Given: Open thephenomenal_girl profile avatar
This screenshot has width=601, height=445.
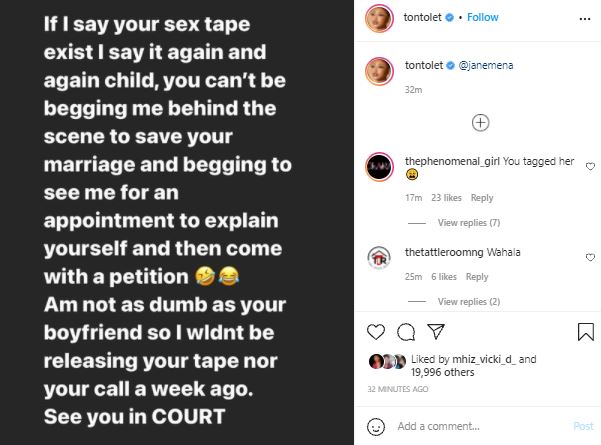Looking at the screenshot, I should tap(379, 165).
